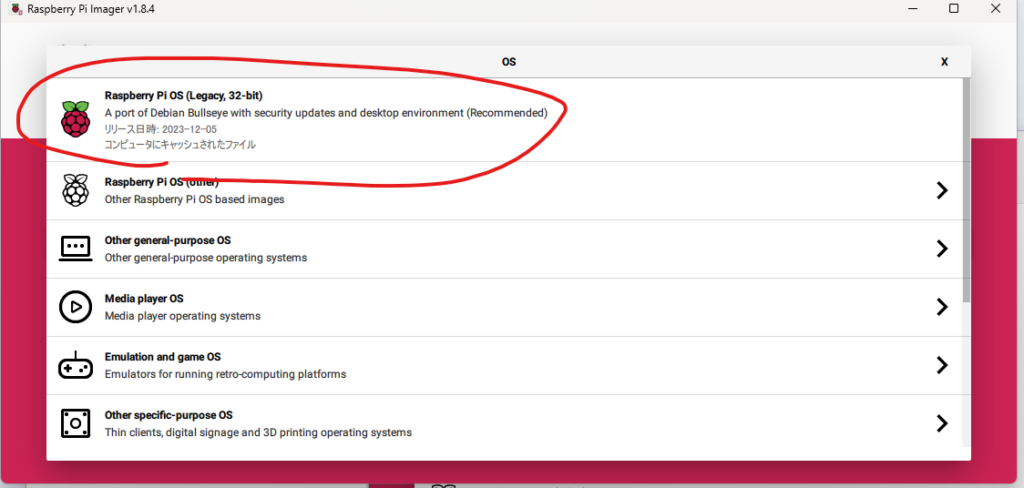Expand Emulation and game OS chevron arrow
Viewport: 1024px width, 488px height.
click(942, 365)
